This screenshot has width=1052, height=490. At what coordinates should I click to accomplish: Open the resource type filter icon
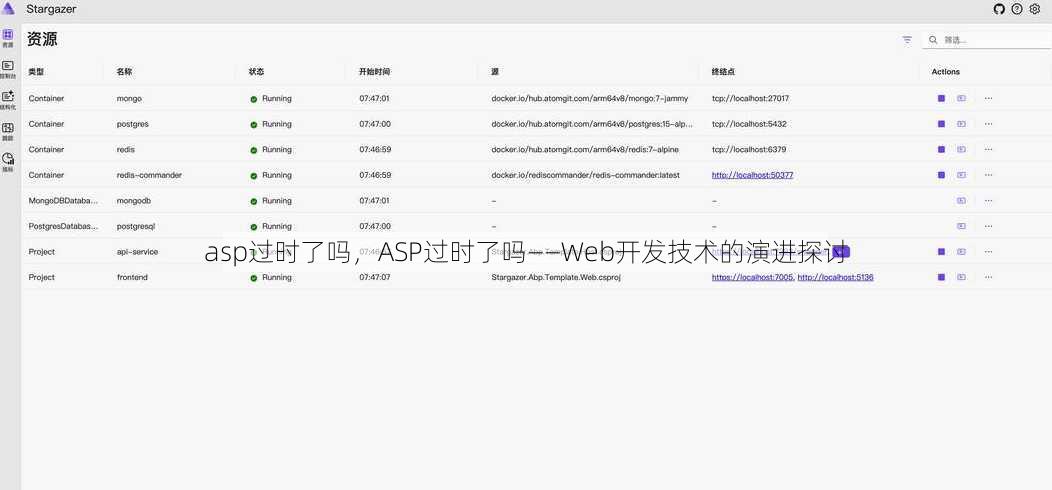pos(907,40)
